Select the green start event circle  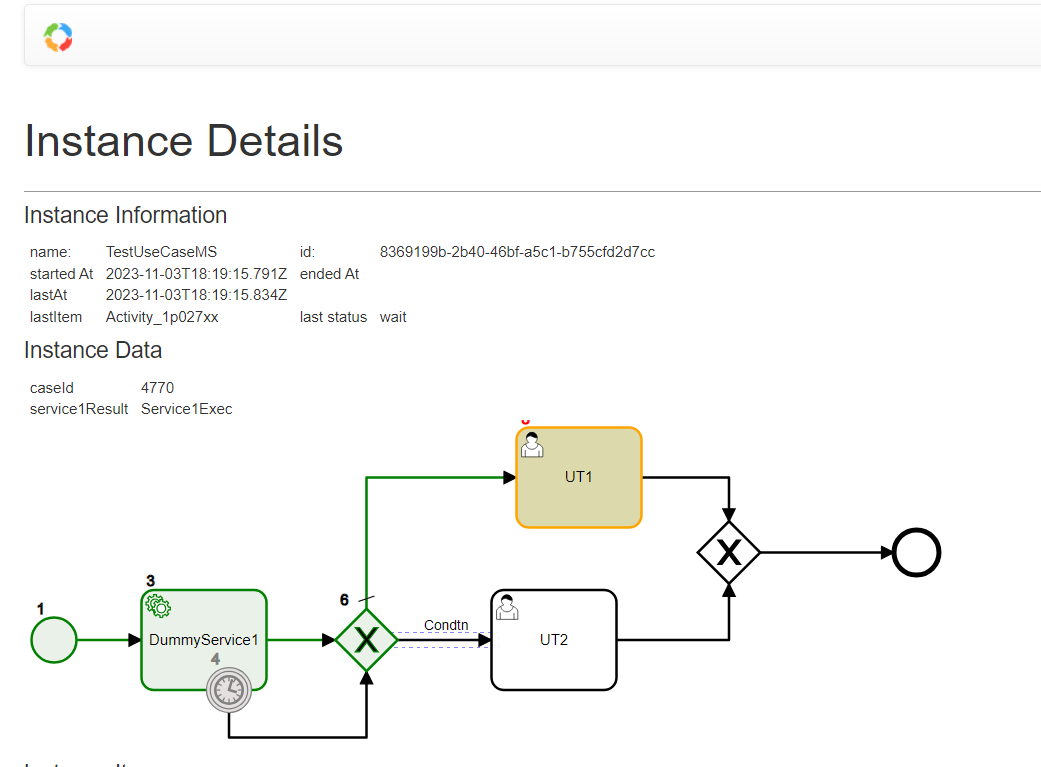pyautogui.click(x=53, y=639)
